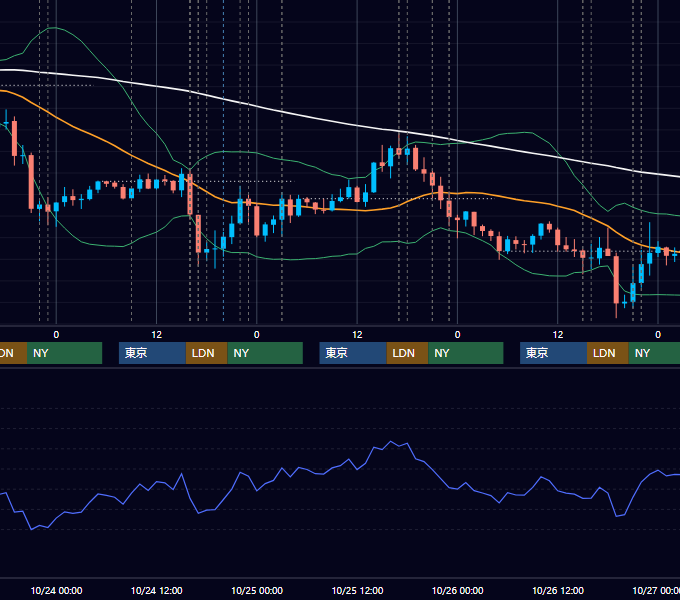
Task: Click the 東京 session box for 10/25
Action: tap(353, 353)
